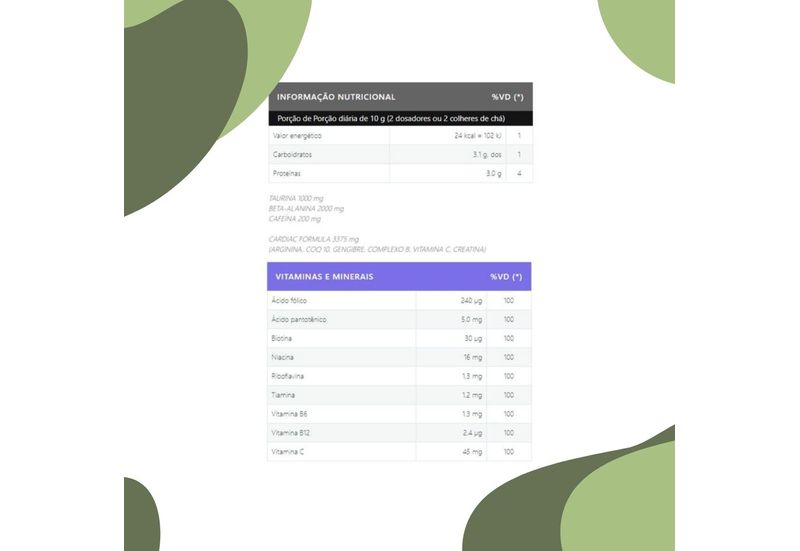Viewport: 800px width, 551px height.
Task: Click the VITAMINAS E MINERAIS purple header
Action: click(399, 277)
